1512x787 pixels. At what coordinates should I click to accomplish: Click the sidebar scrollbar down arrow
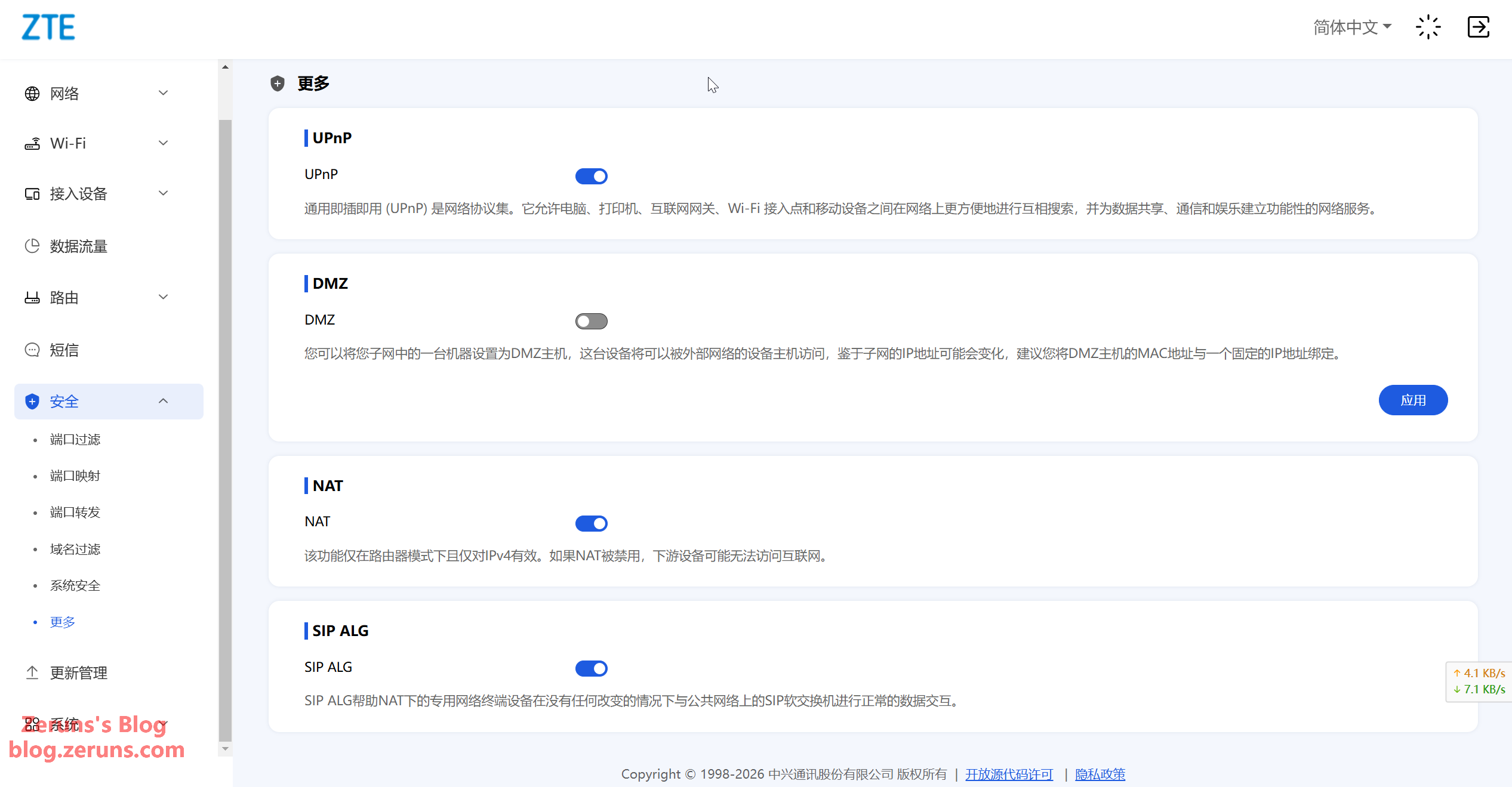point(225,749)
